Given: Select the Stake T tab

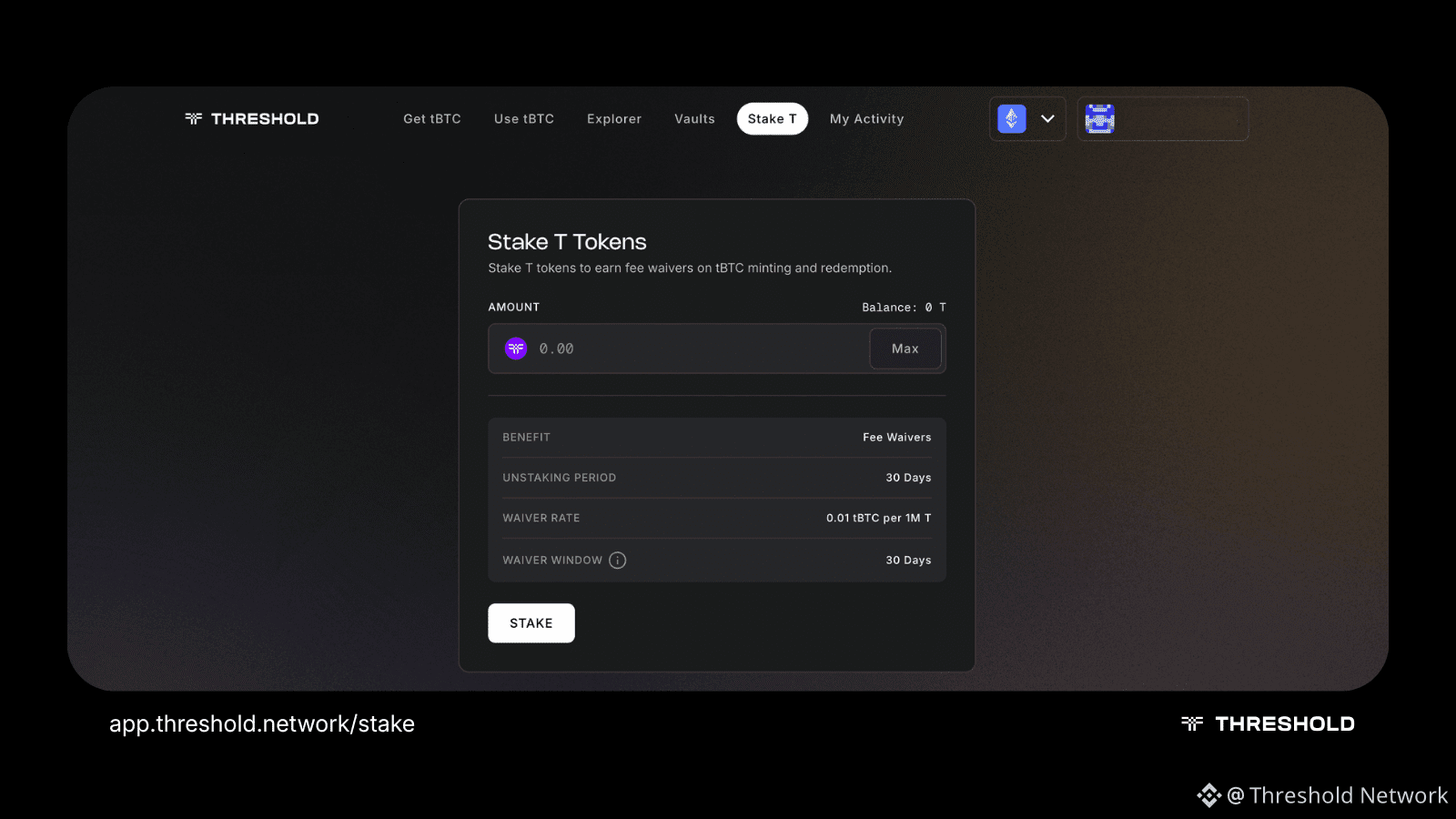Looking at the screenshot, I should click(x=773, y=119).
